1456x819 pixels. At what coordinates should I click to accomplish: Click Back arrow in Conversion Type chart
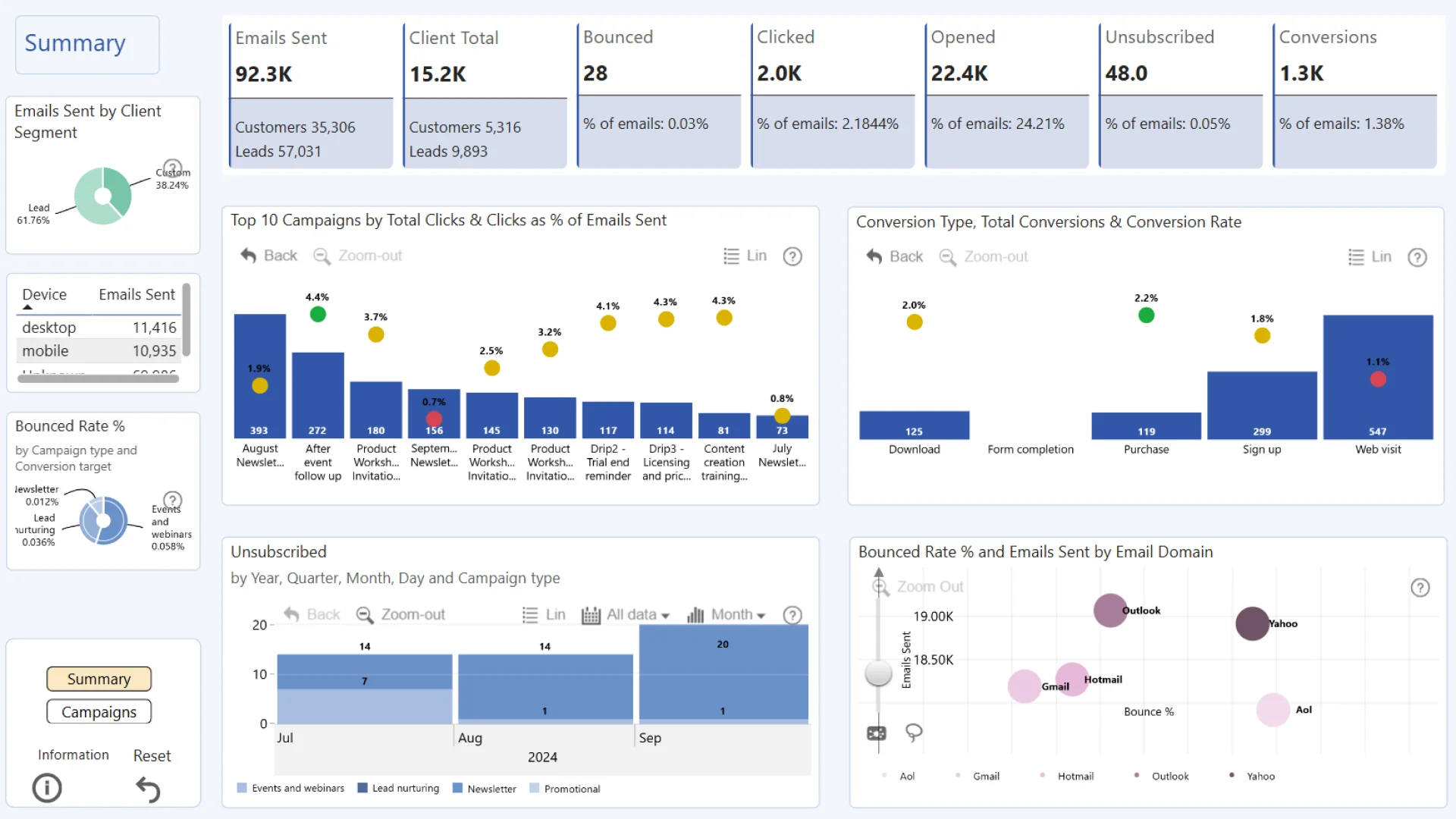(874, 256)
